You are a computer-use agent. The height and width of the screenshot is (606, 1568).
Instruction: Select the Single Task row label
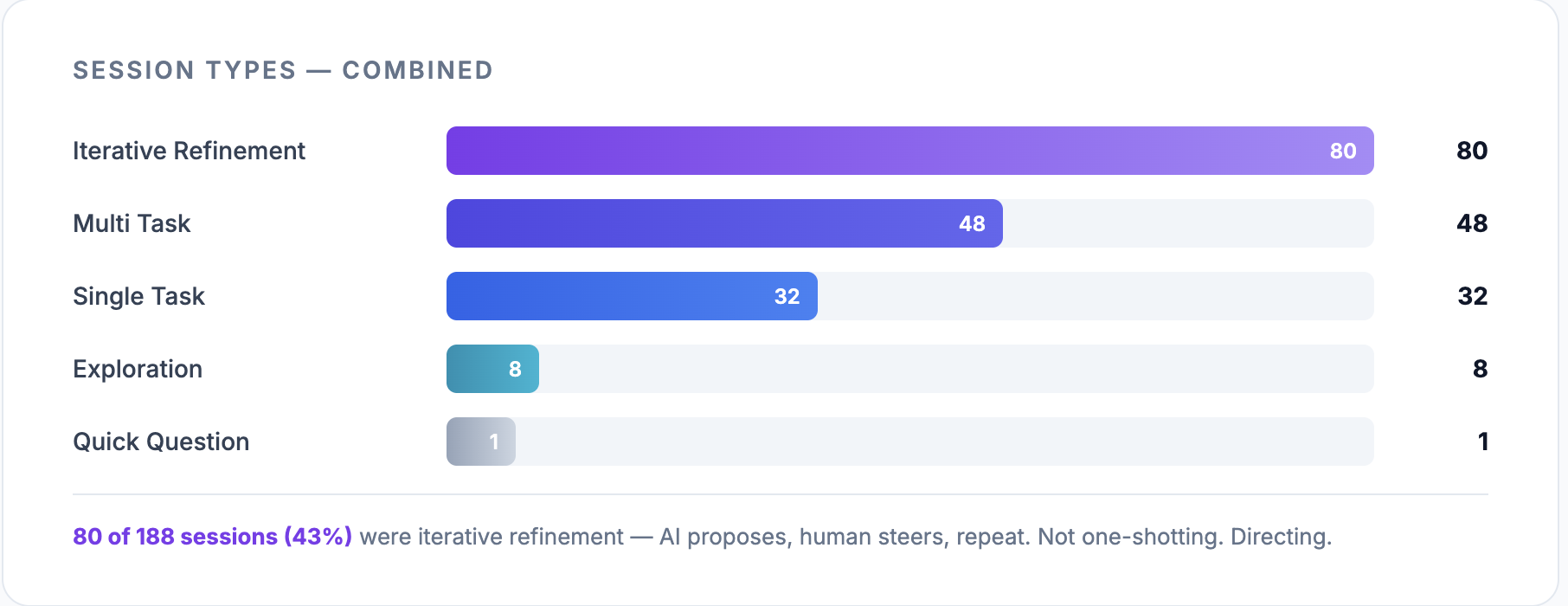(x=138, y=296)
